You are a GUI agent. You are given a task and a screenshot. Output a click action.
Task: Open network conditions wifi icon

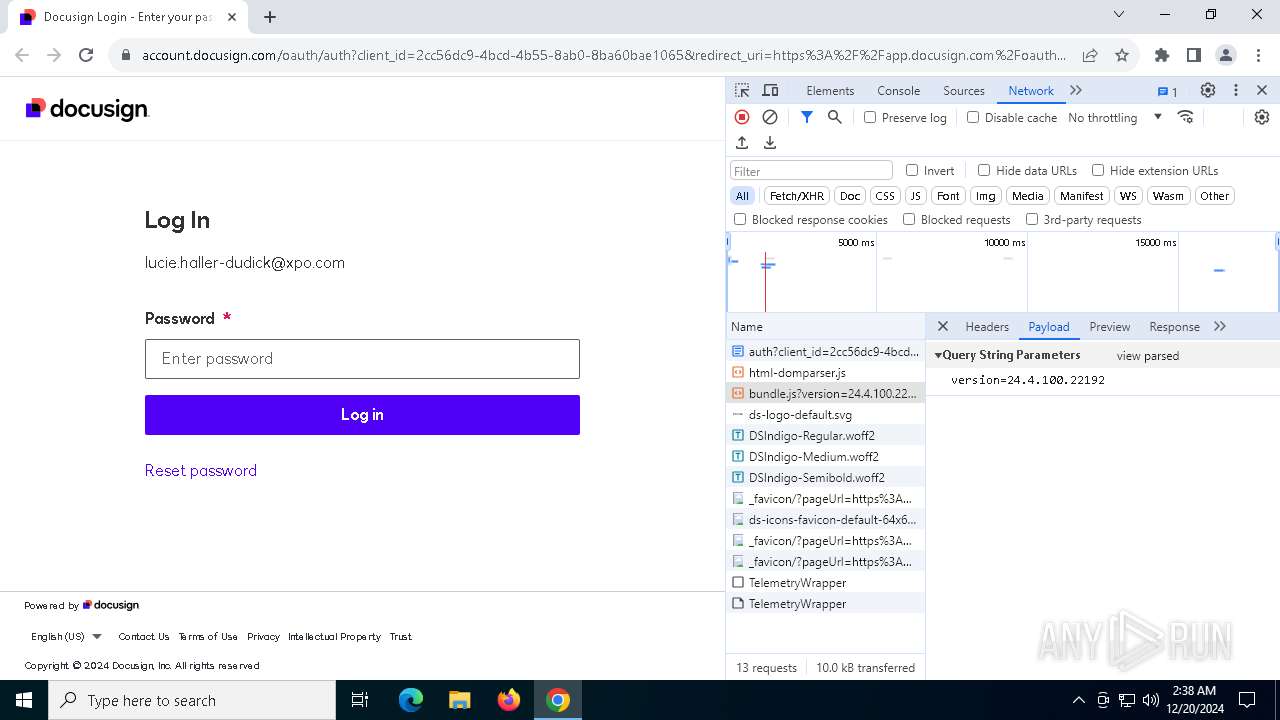click(1186, 117)
